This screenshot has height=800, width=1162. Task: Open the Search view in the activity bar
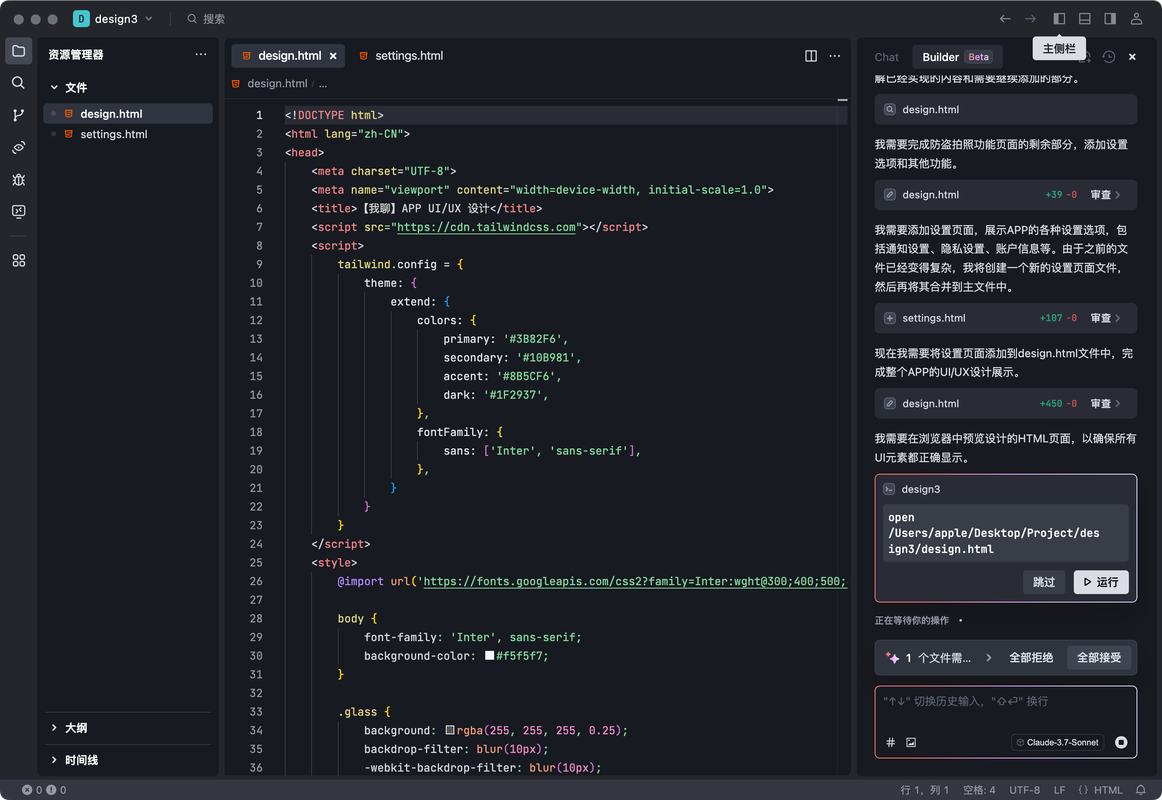(19, 83)
